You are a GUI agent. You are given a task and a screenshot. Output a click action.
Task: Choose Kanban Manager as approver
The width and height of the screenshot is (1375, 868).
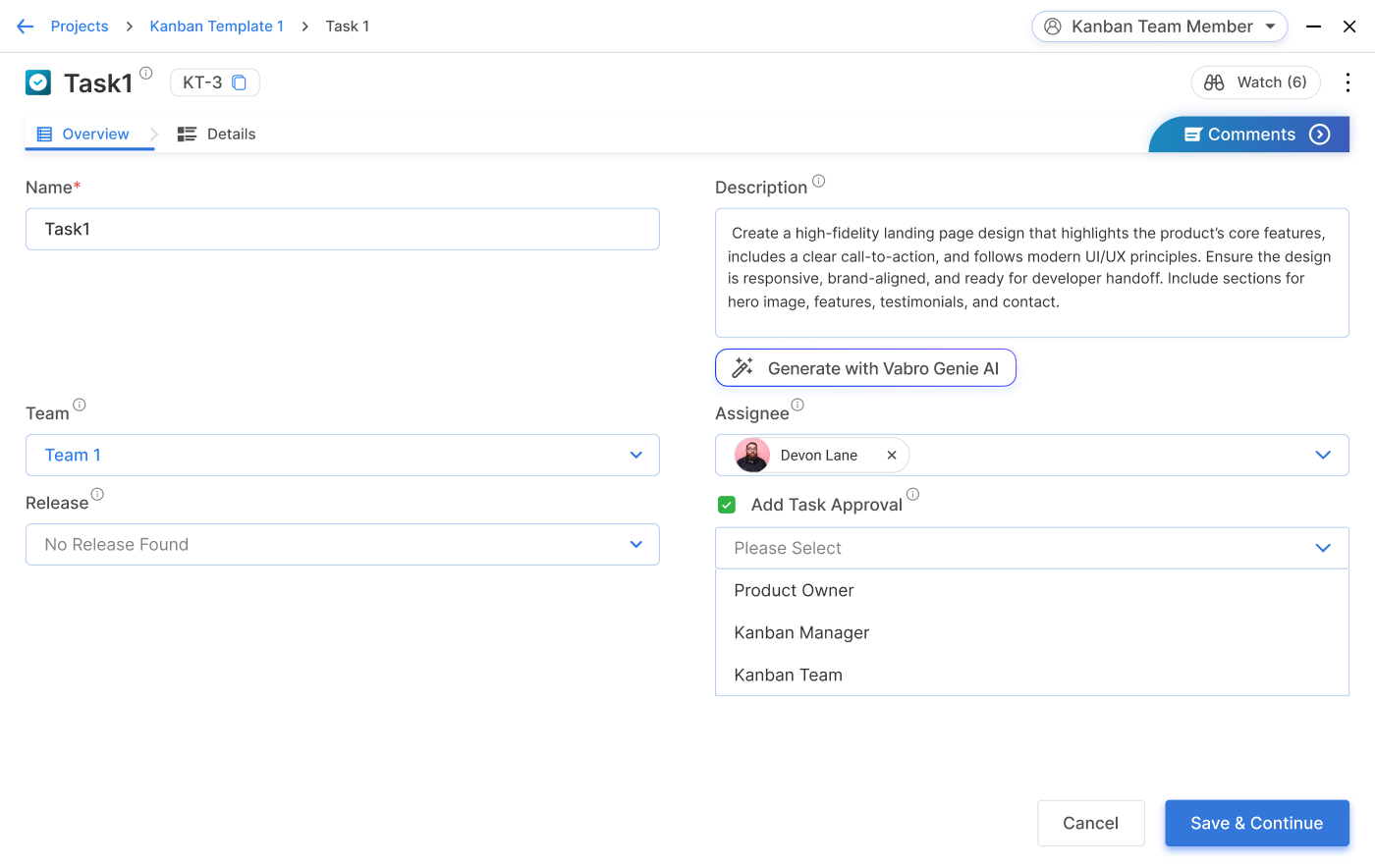pos(801,632)
